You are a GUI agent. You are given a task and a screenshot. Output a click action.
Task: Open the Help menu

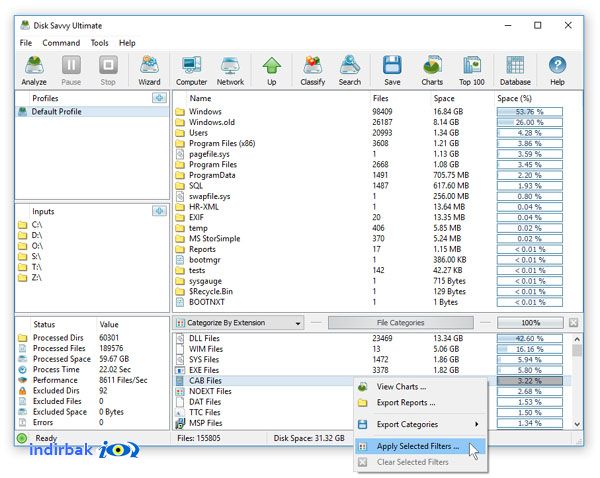[127, 43]
